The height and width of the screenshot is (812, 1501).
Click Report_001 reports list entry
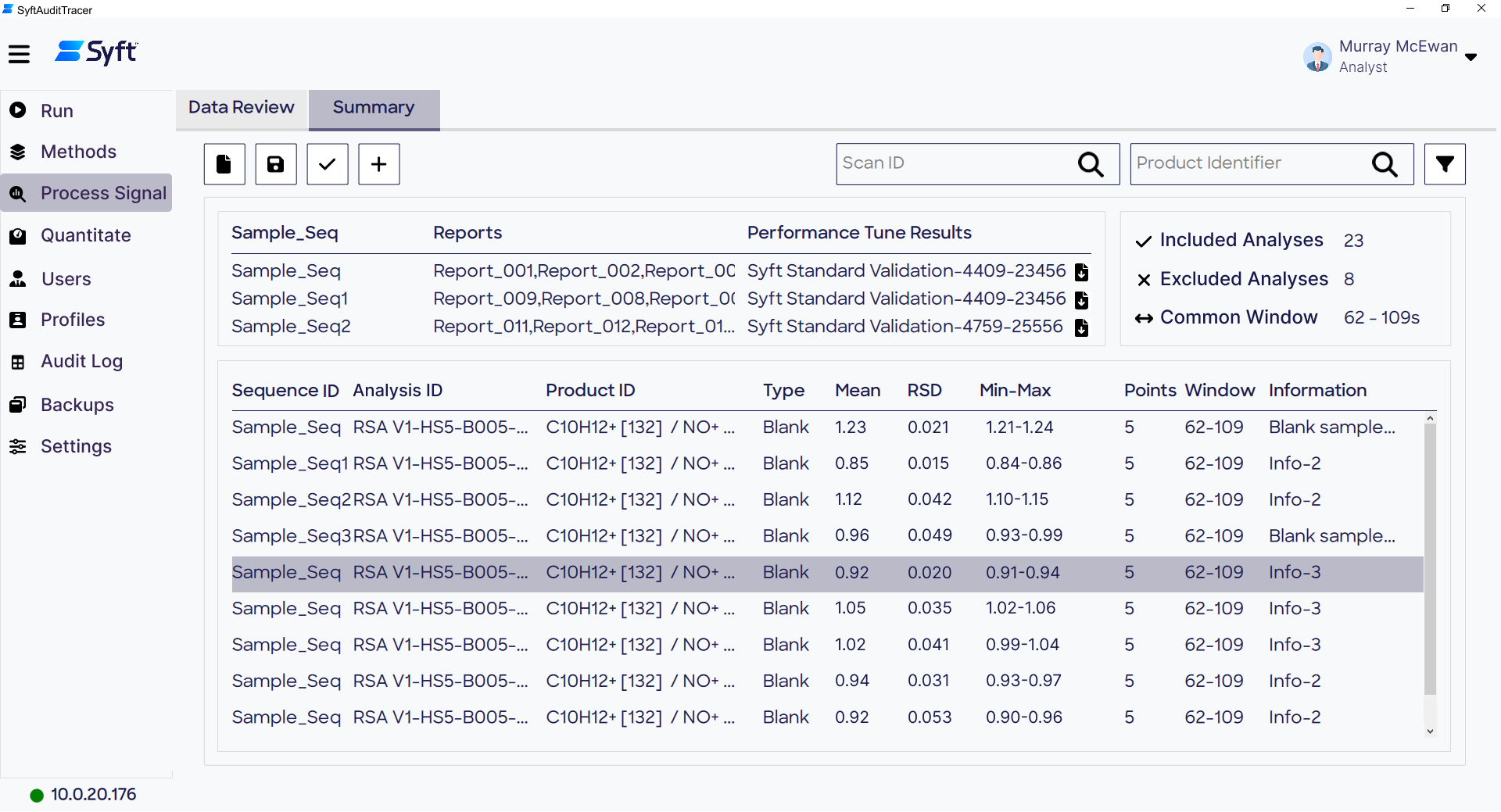tap(584, 271)
